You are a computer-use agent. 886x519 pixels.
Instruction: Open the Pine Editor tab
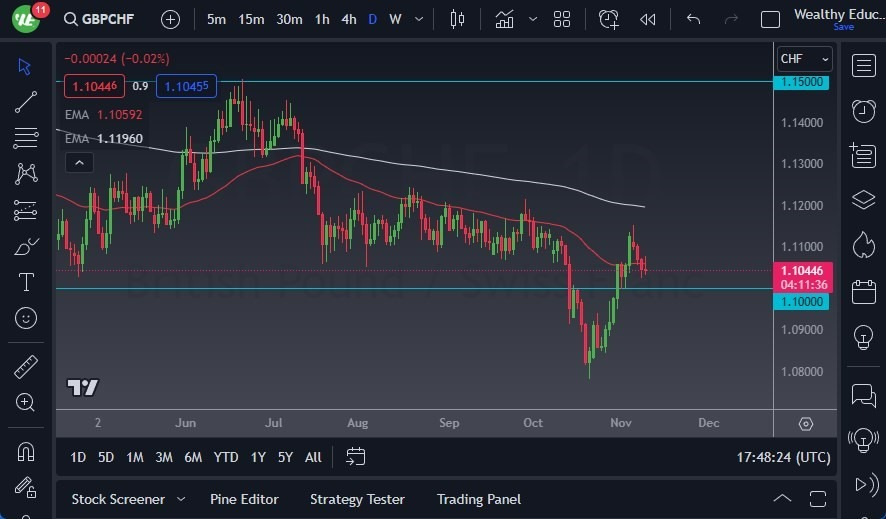point(244,499)
